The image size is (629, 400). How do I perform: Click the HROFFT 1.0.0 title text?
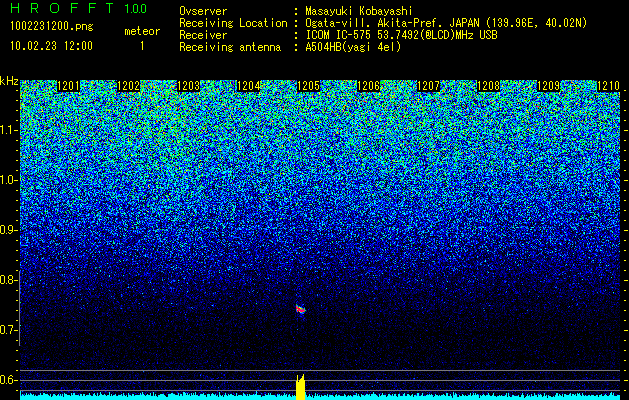pyautogui.click(x=79, y=8)
